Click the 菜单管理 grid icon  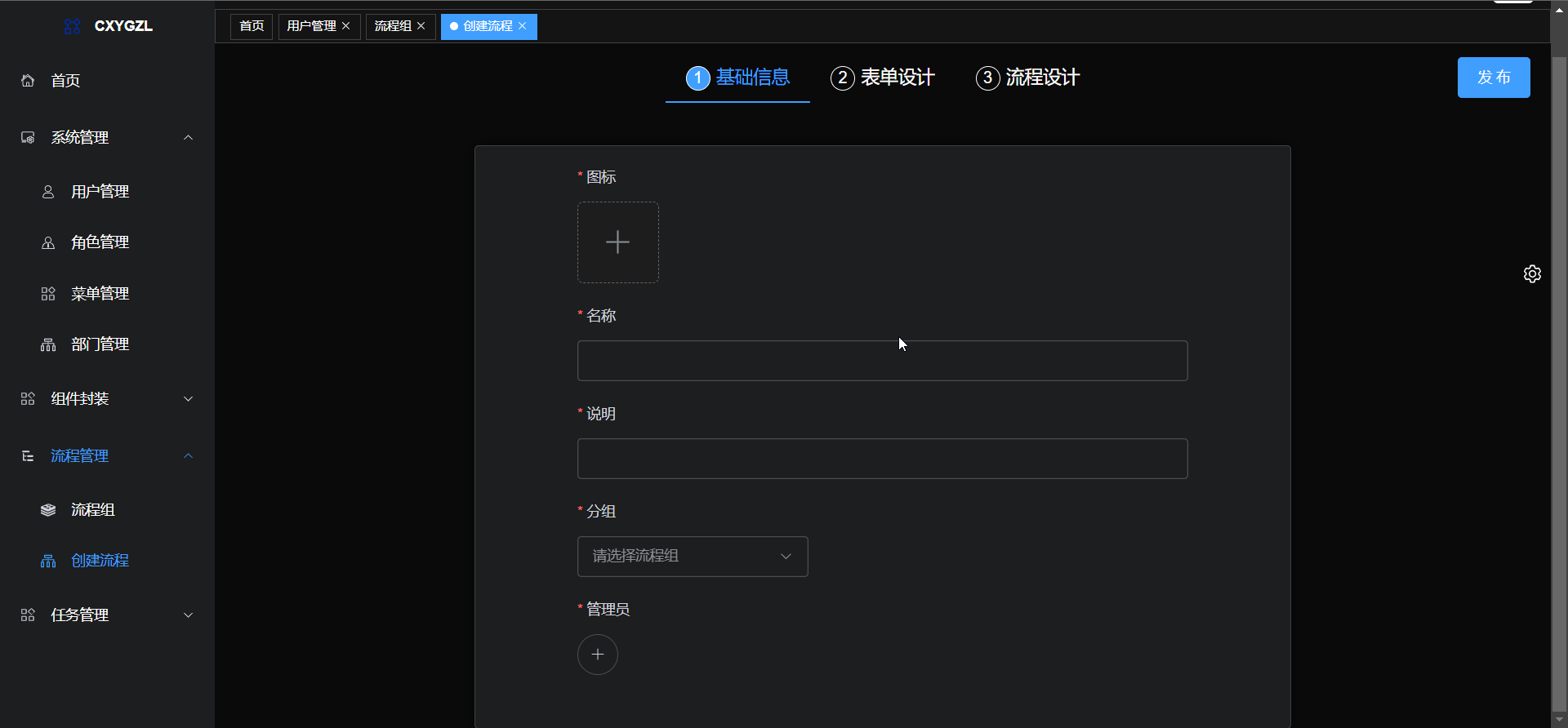pyautogui.click(x=48, y=294)
